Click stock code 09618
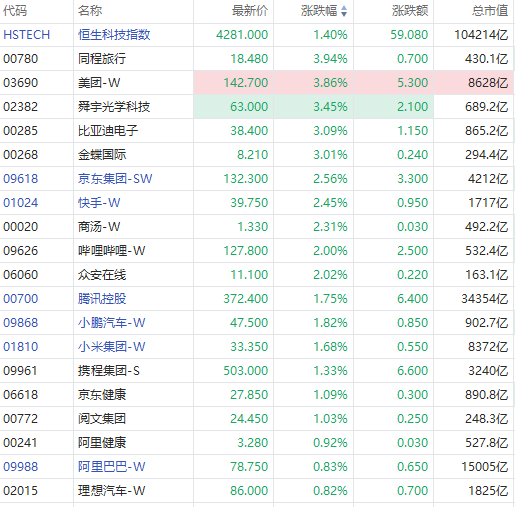The image size is (515, 507). 21,179
